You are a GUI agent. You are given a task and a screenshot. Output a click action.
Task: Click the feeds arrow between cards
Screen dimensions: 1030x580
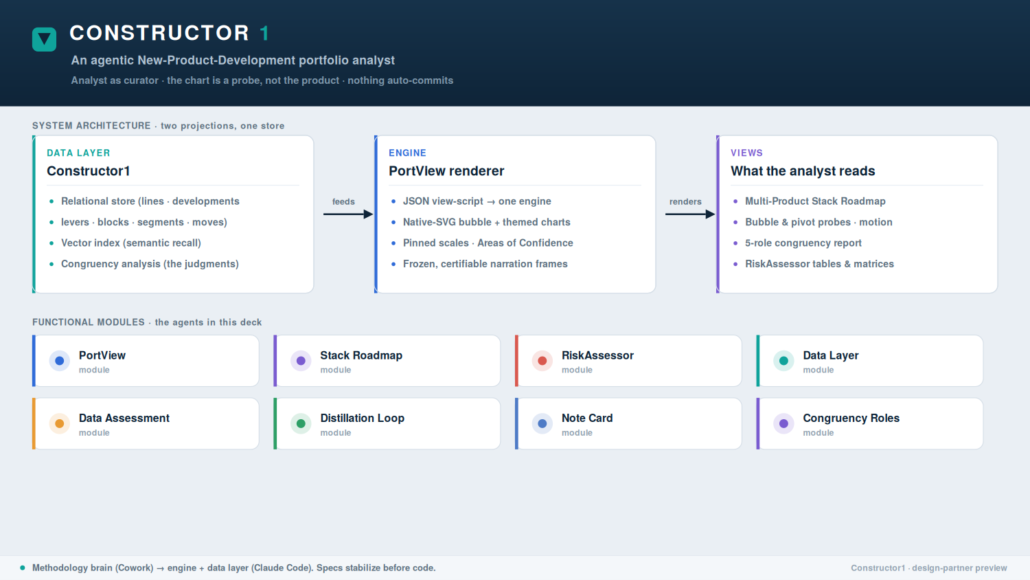[347, 214]
